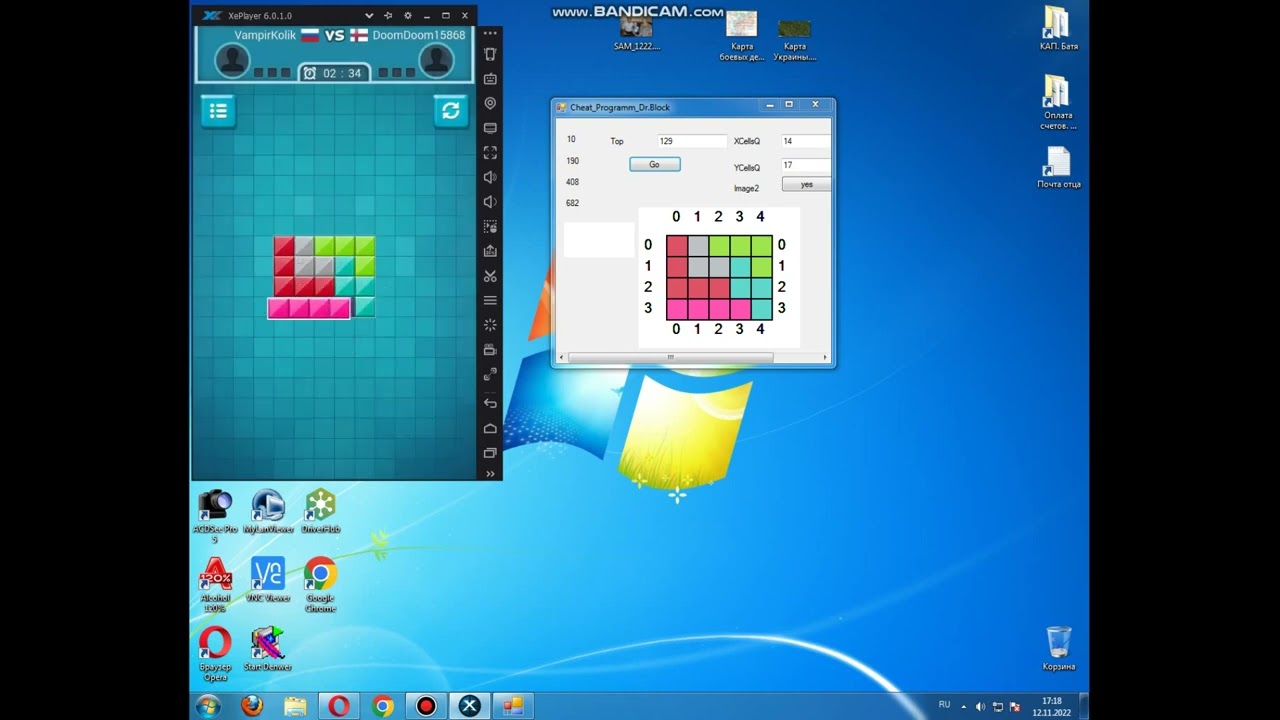Click horizontal scrollbar thumb in cheat window
The width and height of the screenshot is (1280, 720).
pyautogui.click(x=670, y=357)
